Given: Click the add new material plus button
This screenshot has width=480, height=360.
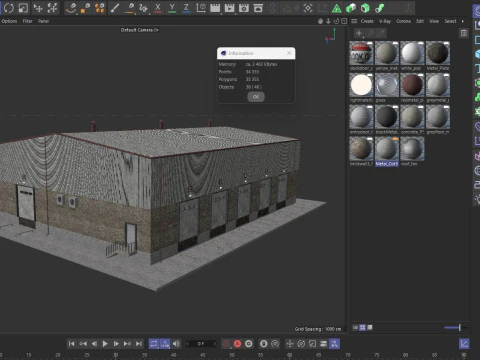Looking at the screenshot, I should pos(359,33).
